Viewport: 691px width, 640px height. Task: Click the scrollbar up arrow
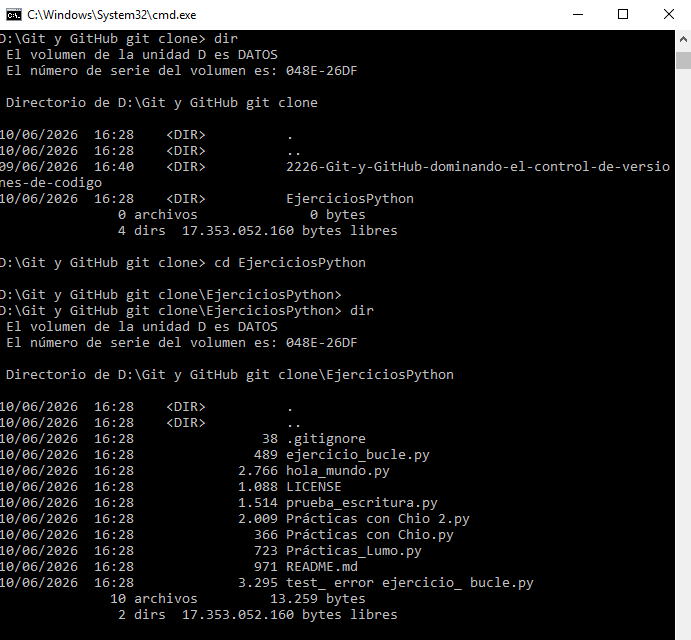coord(683,40)
